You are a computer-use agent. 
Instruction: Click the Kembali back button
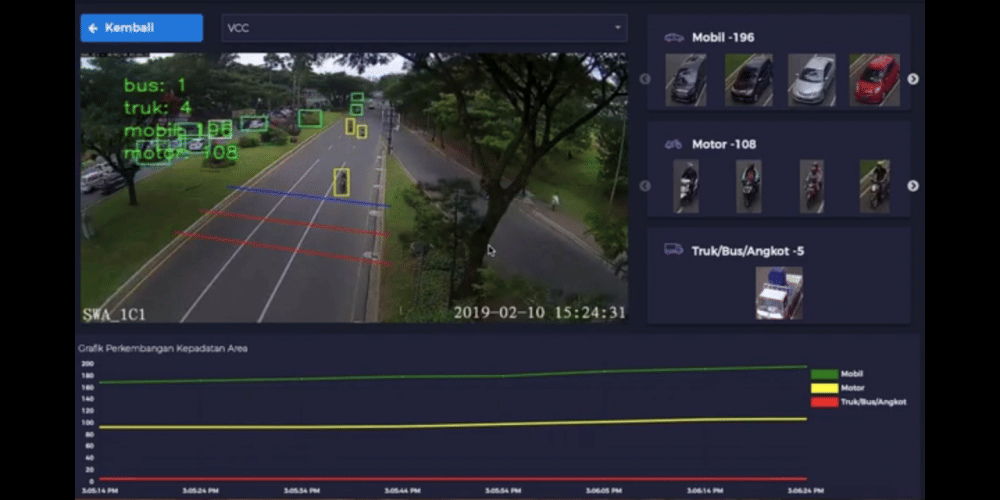141,28
